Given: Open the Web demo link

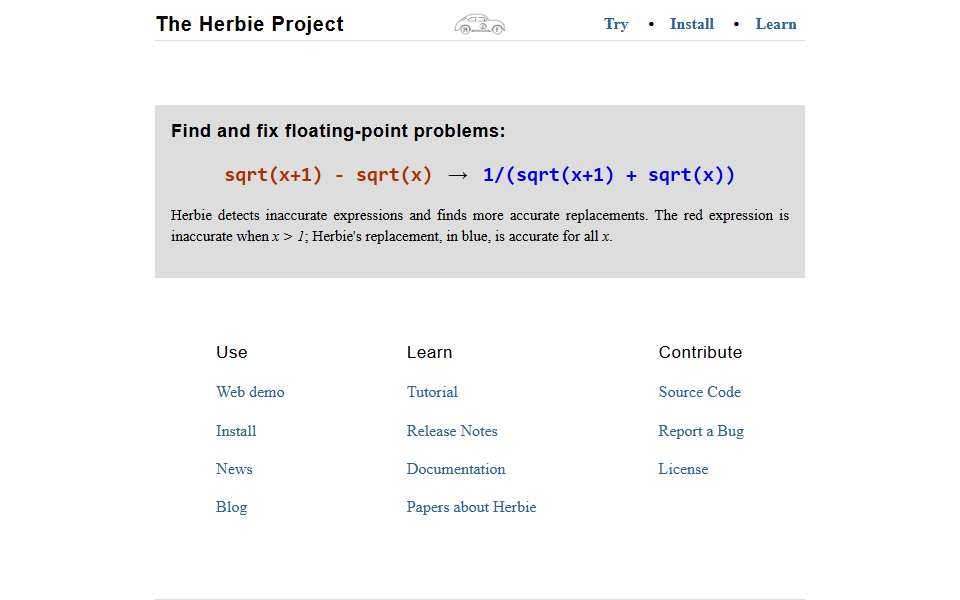Looking at the screenshot, I should tap(250, 392).
